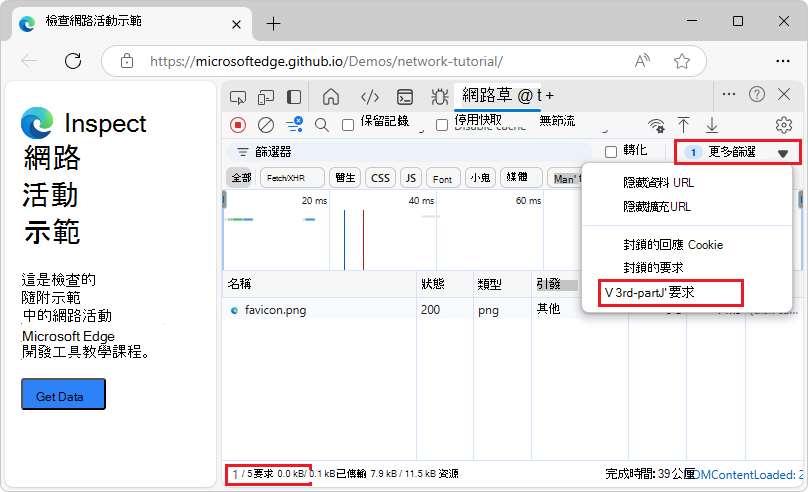Sort by 類型 column header
This screenshot has width=808, height=492.
coord(502,284)
